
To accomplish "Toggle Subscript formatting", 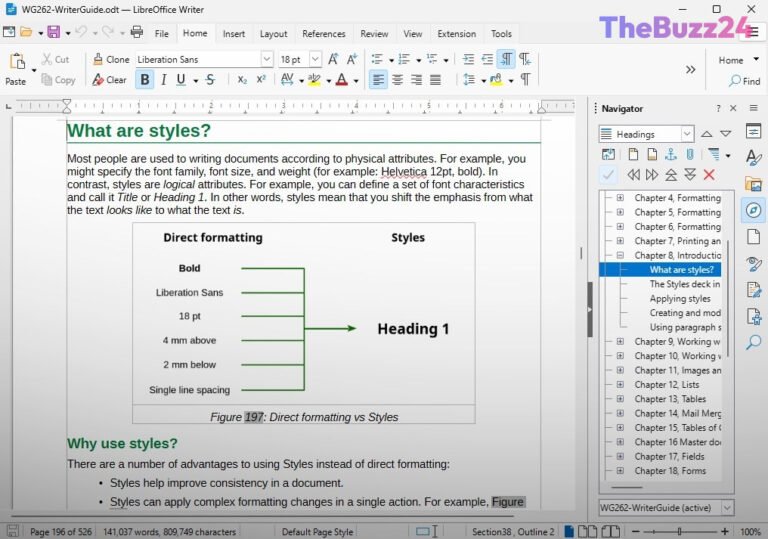I will pyautogui.click(x=242, y=79).
